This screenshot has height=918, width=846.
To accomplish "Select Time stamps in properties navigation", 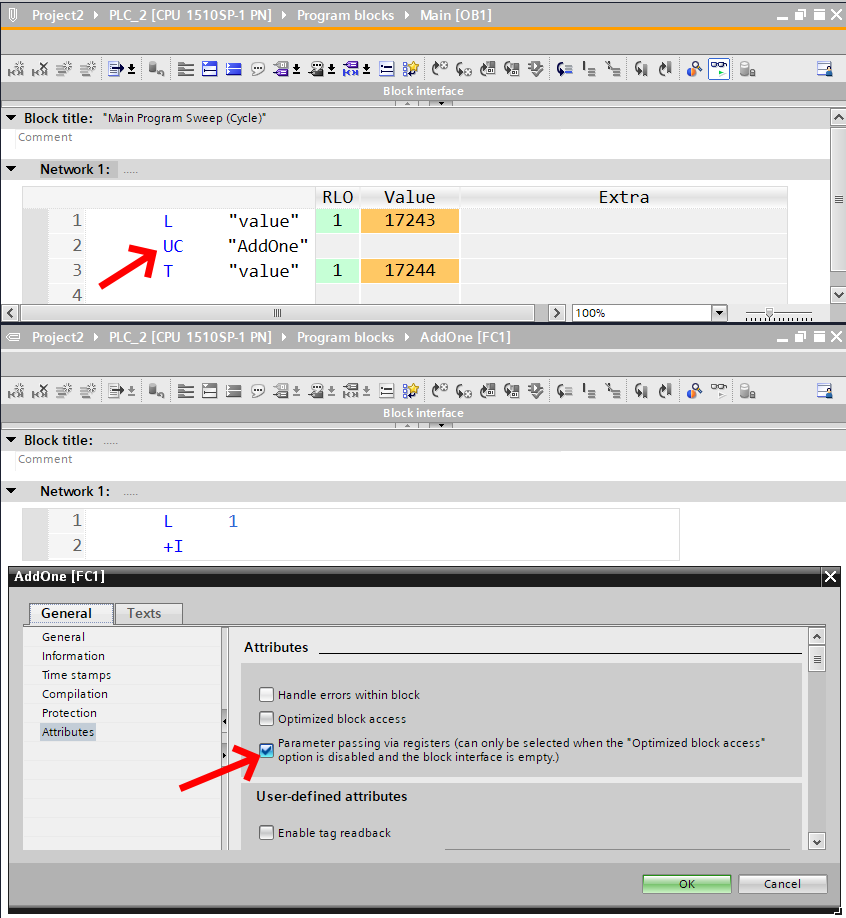I will tap(76, 675).
